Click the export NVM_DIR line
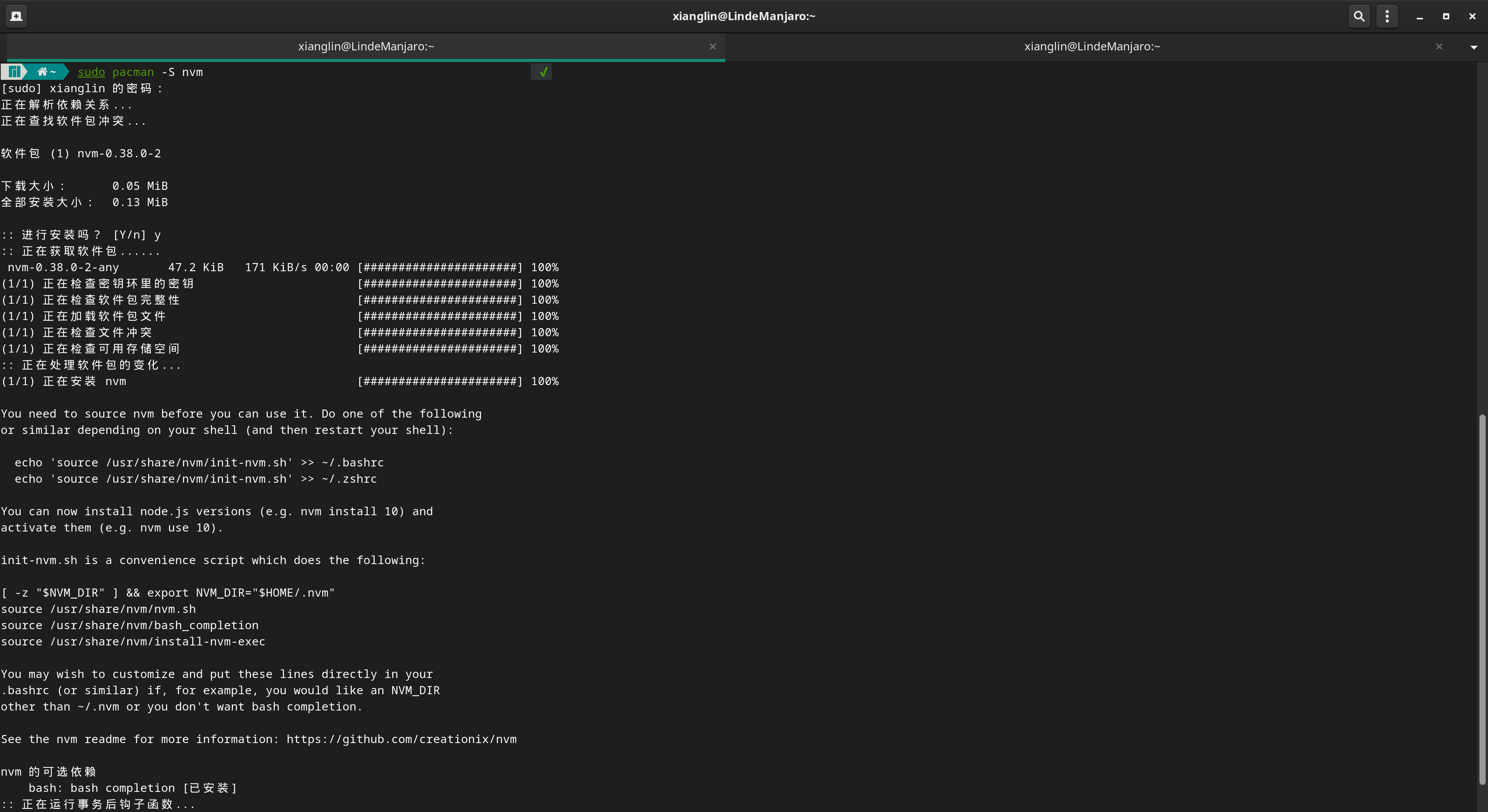The image size is (1488, 812). [x=167, y=593]
